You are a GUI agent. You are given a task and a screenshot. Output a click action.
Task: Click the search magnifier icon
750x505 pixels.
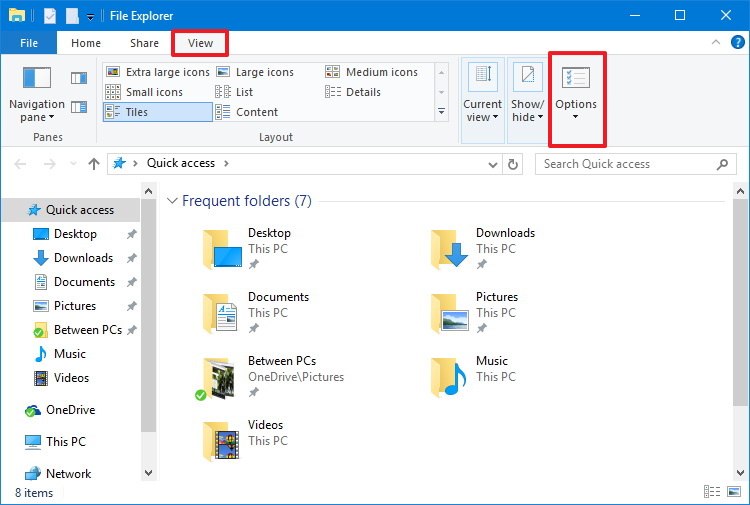(722, 164)
